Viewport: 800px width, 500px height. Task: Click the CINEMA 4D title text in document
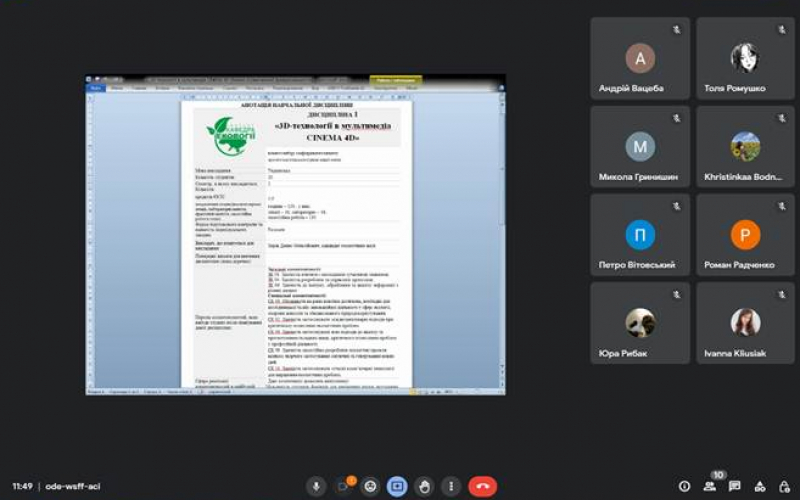333,138
